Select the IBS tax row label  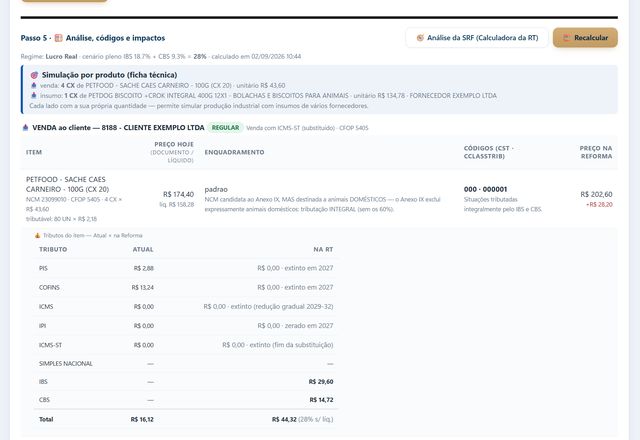43,382
